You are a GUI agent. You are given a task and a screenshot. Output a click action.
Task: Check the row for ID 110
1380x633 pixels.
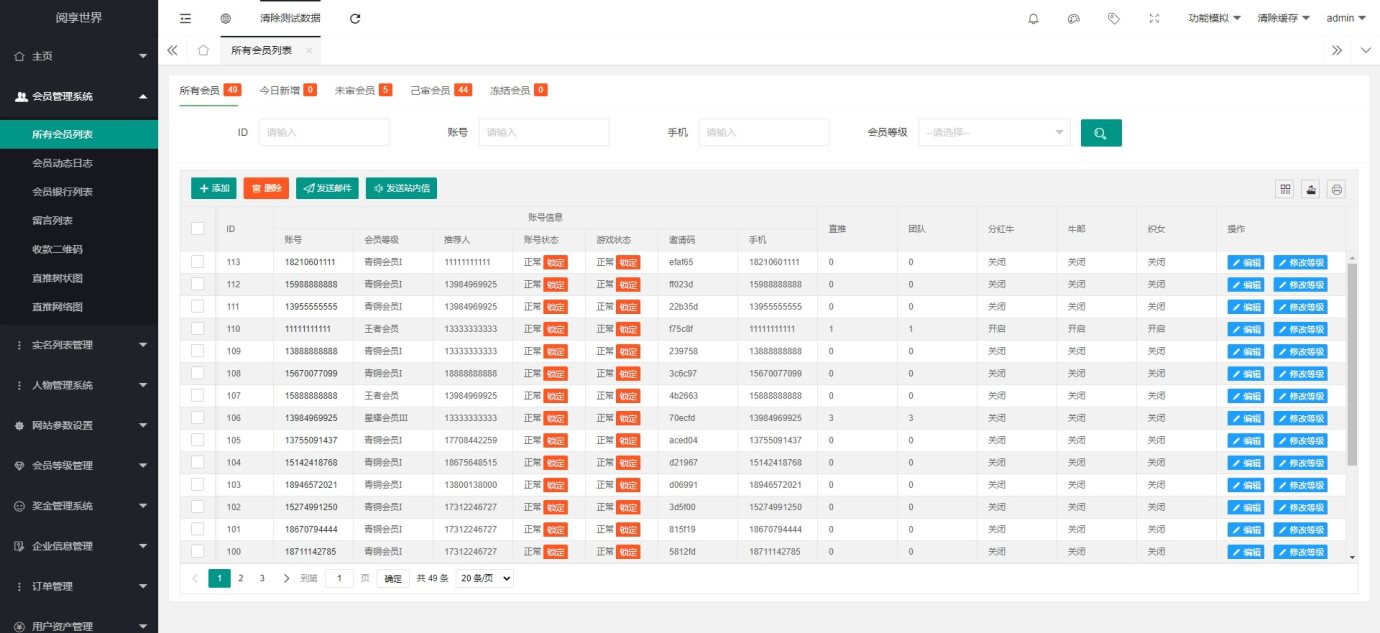click(x=197, y=328)
